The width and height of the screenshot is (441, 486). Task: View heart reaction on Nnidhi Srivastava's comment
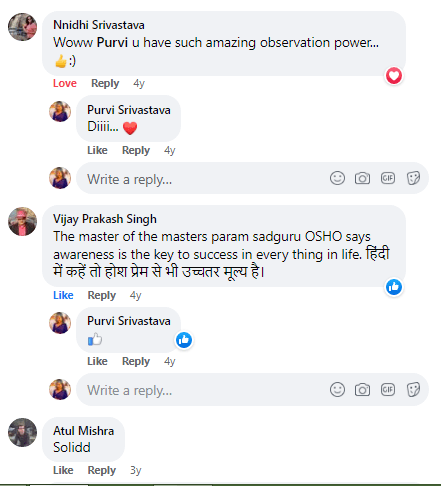394,76
